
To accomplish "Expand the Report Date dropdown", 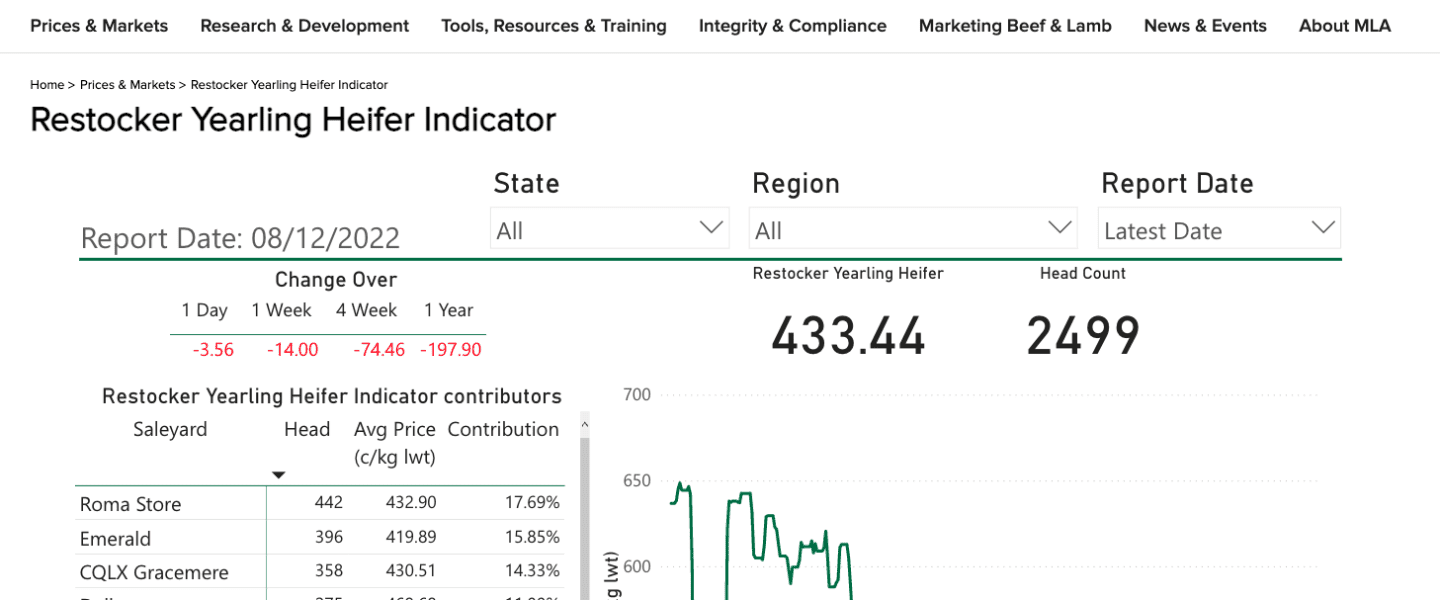I will click(x=1219, y=229).
